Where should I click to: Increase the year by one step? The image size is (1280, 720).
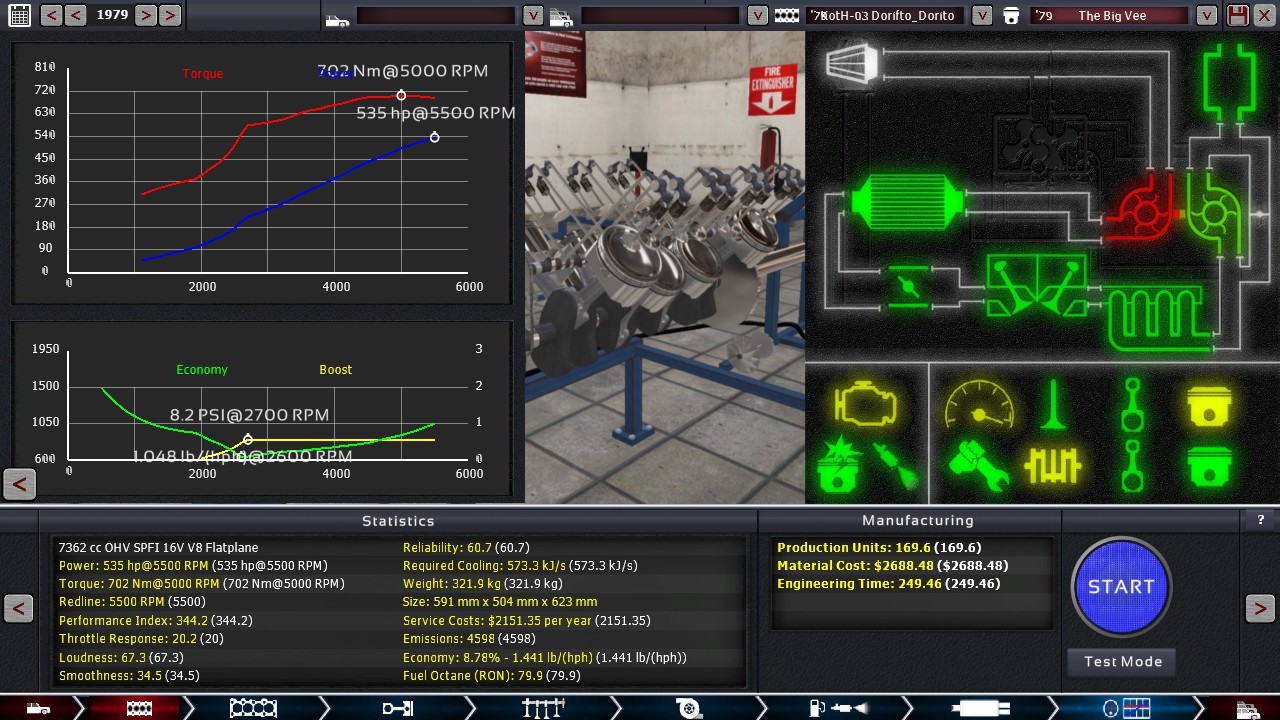146,15
